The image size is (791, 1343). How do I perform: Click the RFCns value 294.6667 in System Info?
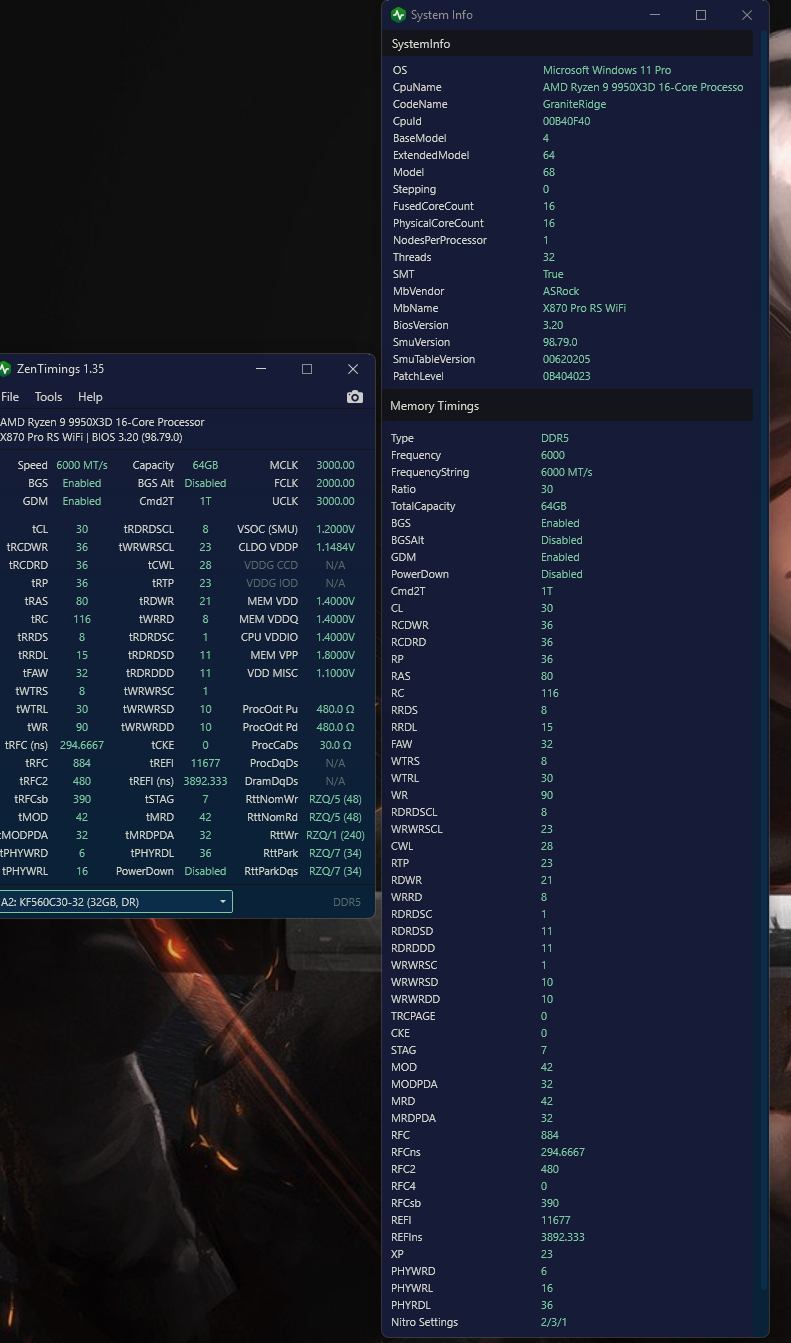563,1152
